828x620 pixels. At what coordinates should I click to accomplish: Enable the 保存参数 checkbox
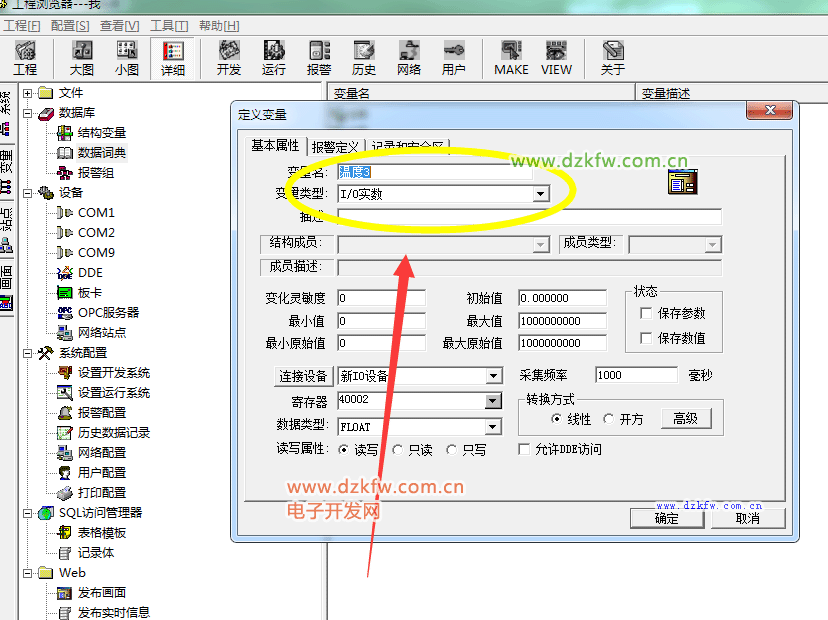(x=646, y=314)
